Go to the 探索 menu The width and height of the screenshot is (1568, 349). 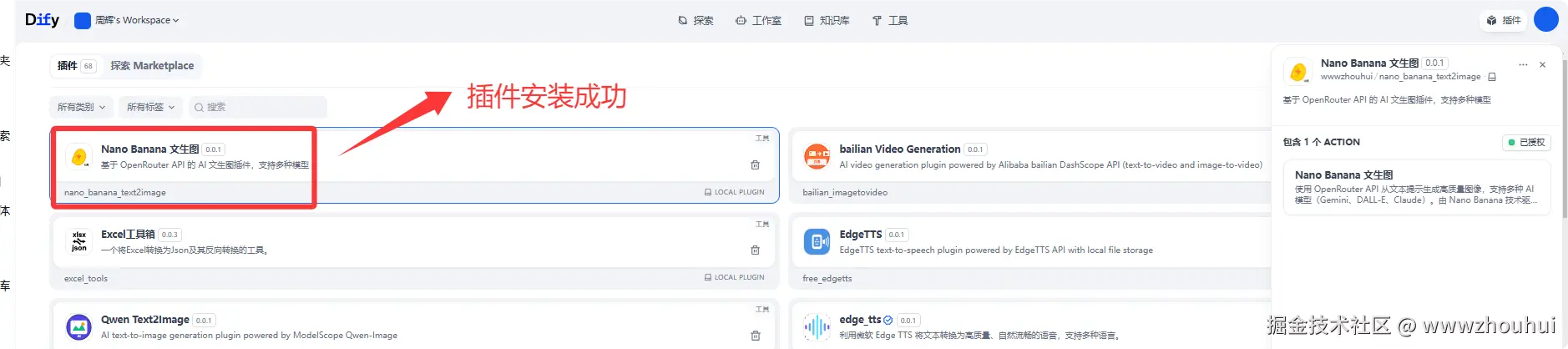tap(695, 20)
